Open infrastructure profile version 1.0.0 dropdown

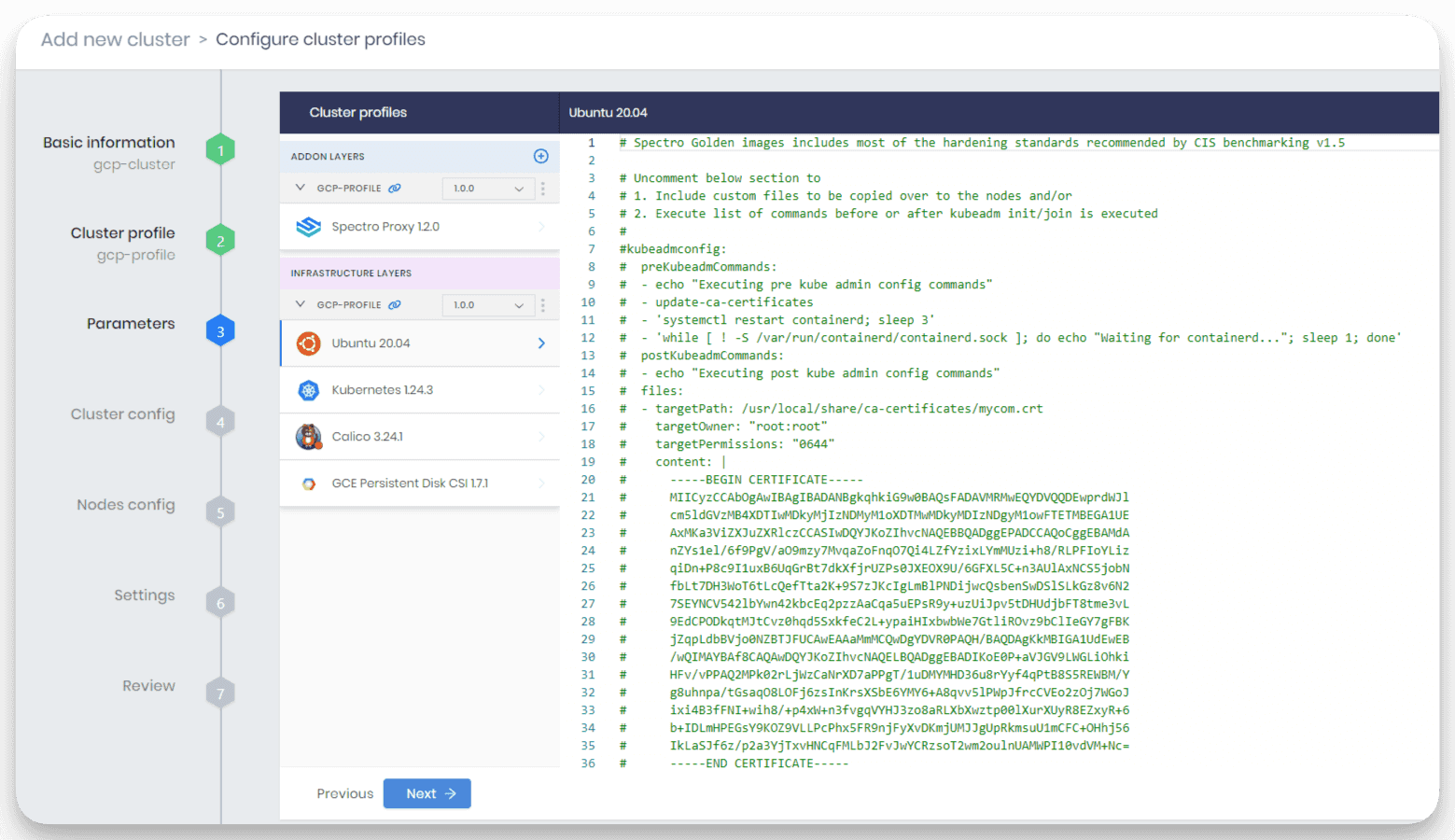pyautogui.click(x=488, y=304)
